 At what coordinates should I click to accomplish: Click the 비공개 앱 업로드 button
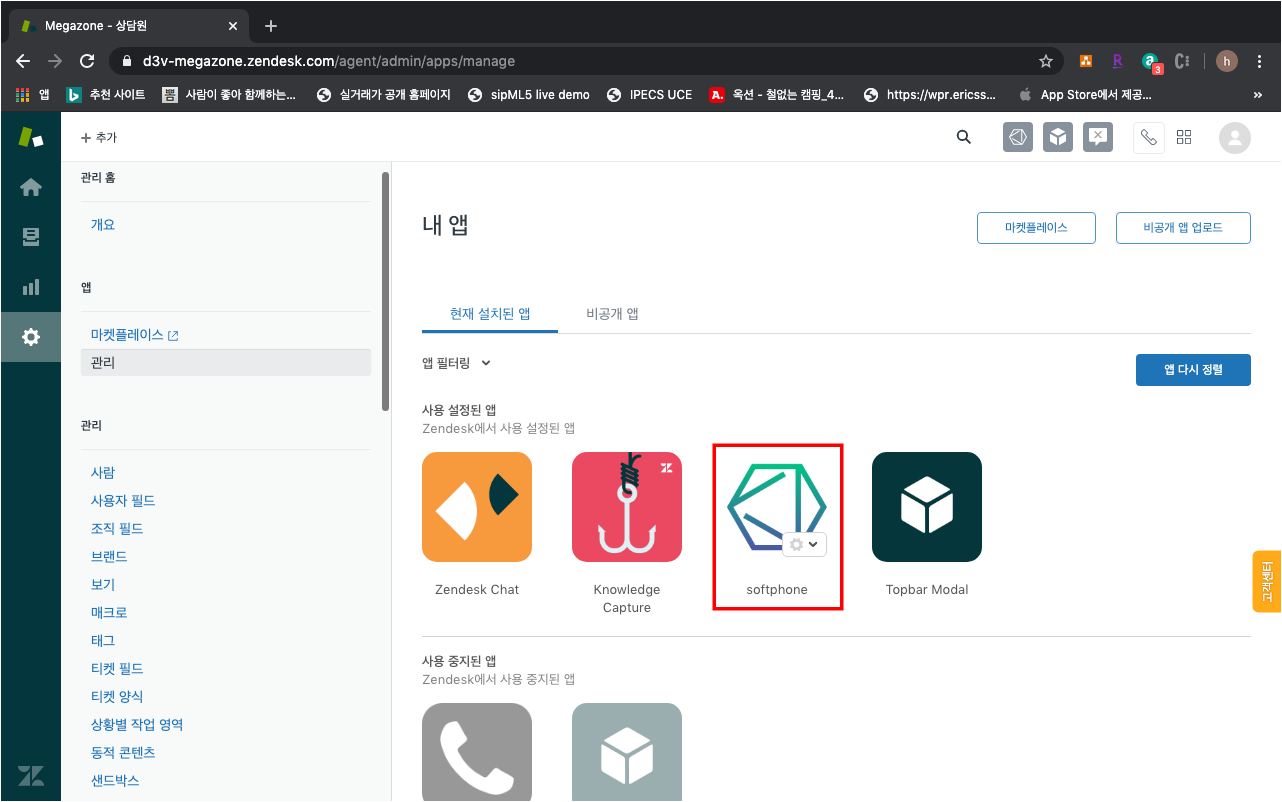(1183, 228)
